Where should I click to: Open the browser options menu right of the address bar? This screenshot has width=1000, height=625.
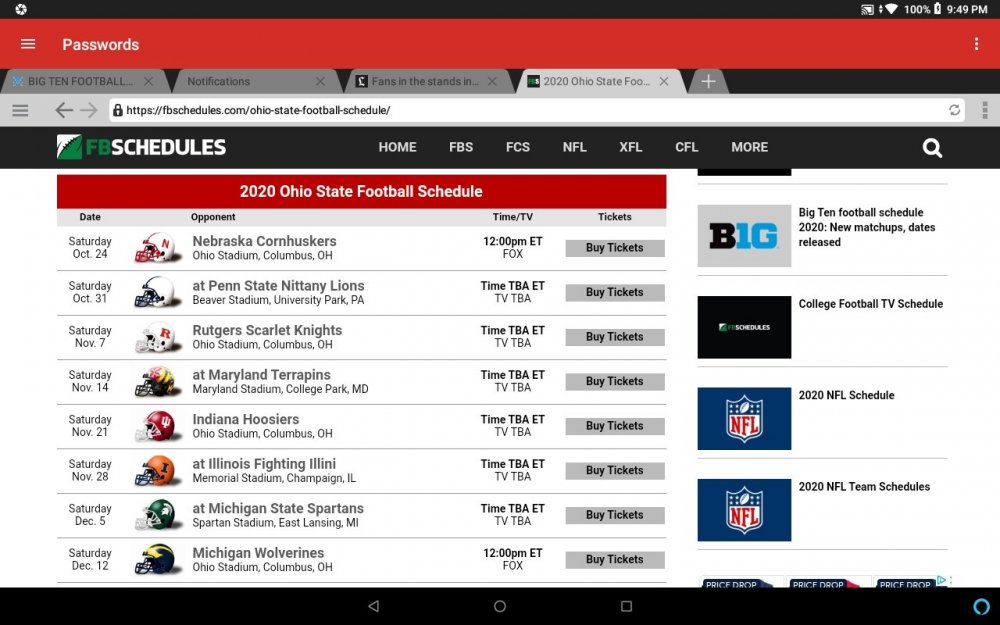click(x=985, y=110)
